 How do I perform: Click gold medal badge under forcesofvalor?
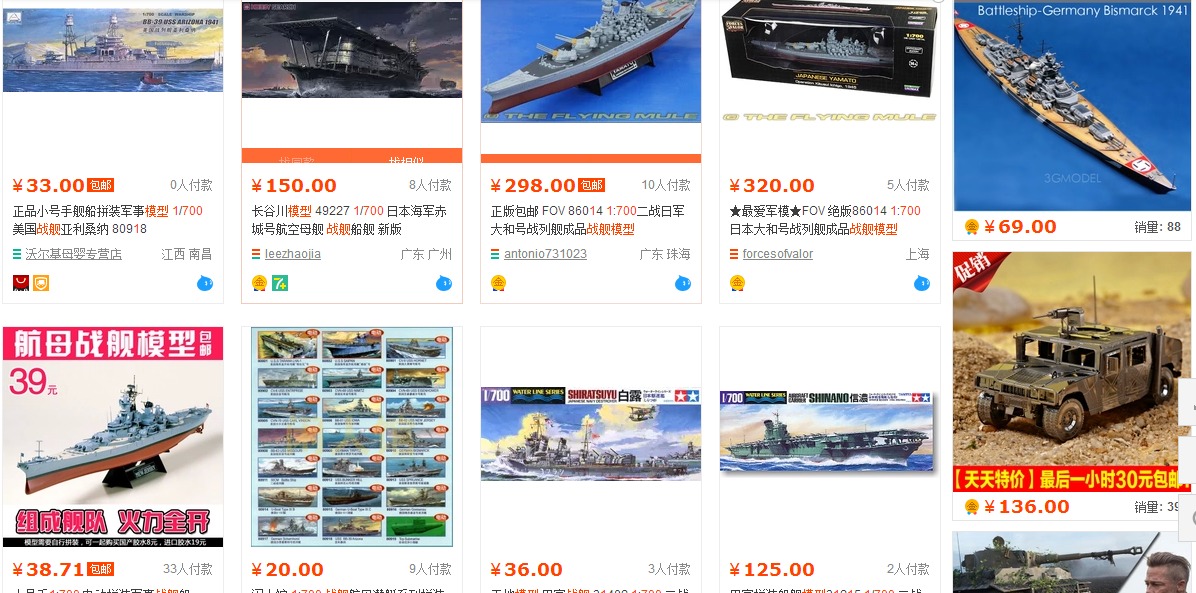click(737, 283)
